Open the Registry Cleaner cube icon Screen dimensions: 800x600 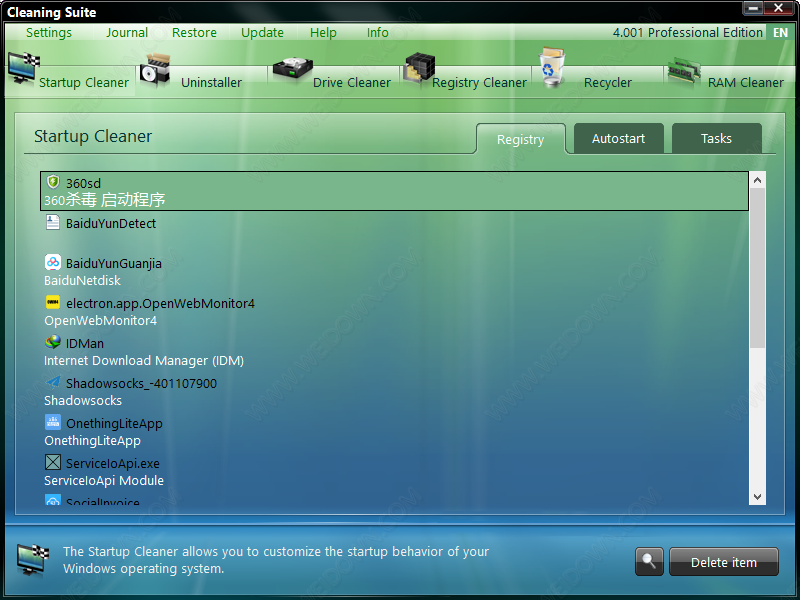tap(419, 70)
